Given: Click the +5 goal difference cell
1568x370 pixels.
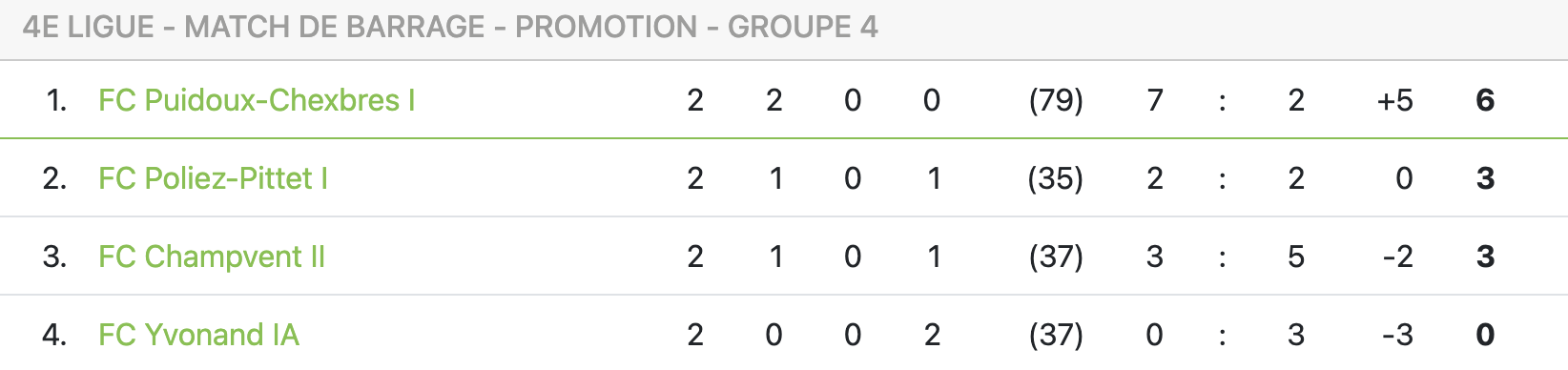Looking at the screenshot, I should point(1395,100).
